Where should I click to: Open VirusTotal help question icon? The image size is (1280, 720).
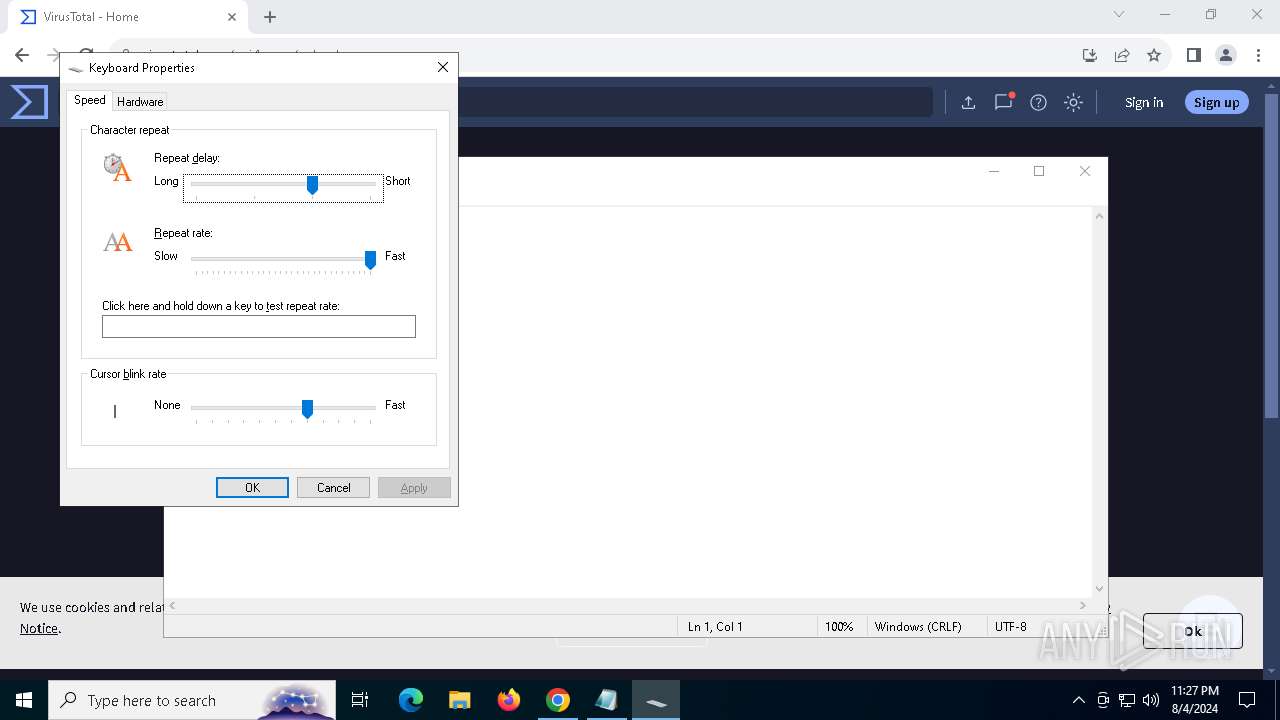coord(1038,102)
